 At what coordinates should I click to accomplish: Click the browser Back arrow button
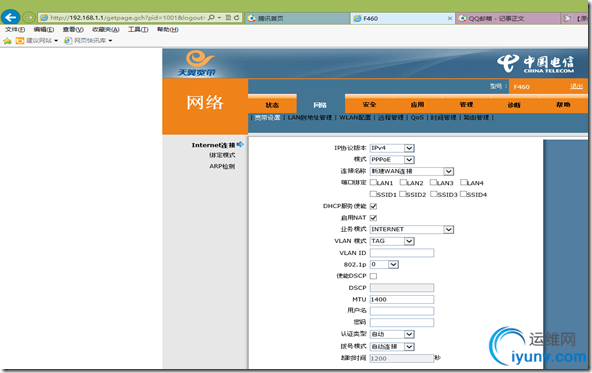coord(11,17)
